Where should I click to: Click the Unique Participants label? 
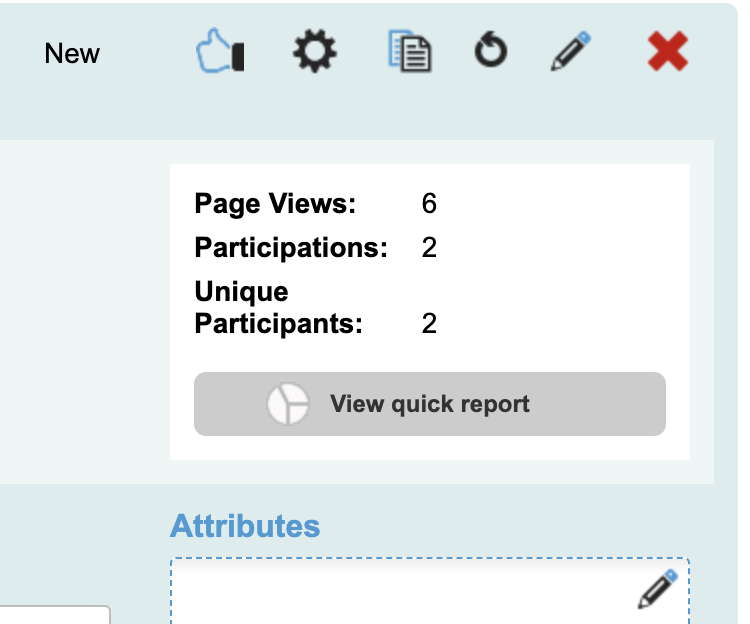pos(278,308)
